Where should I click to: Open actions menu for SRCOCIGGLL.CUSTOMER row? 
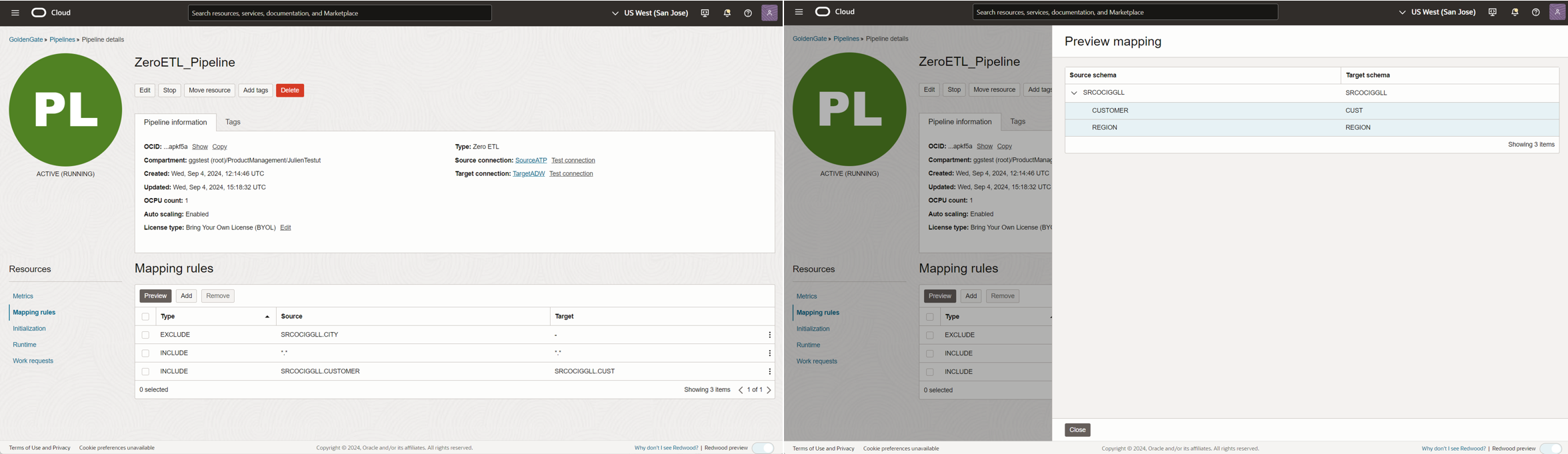click(x=769, y=372)
